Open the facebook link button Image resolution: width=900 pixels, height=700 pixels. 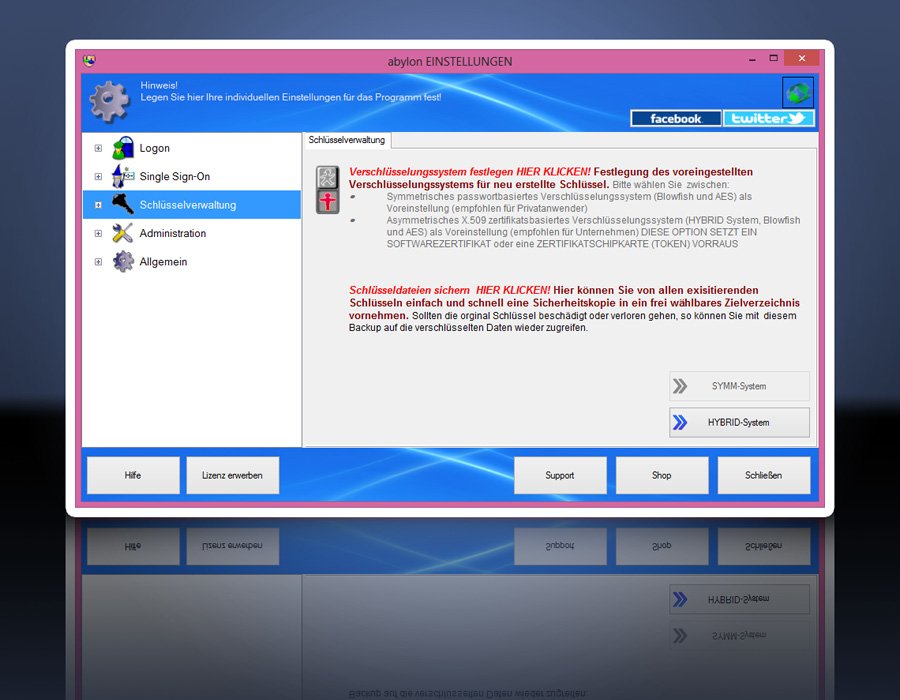coord(676,118)
